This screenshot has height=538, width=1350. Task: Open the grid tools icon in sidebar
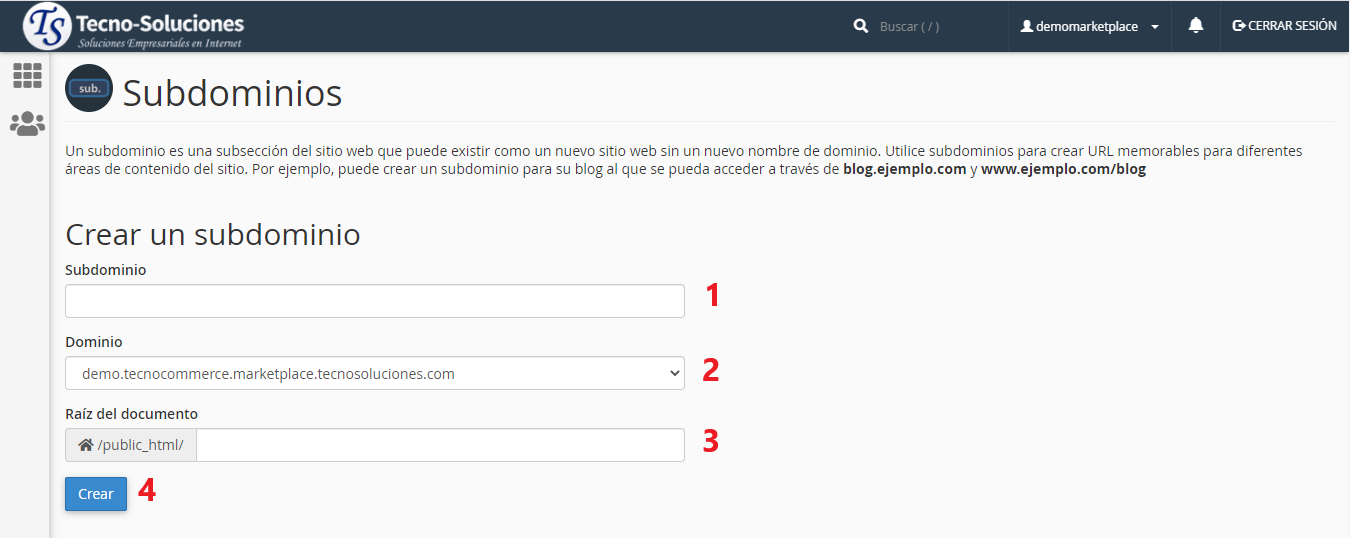pyautogui.click(x=27, y=75)
